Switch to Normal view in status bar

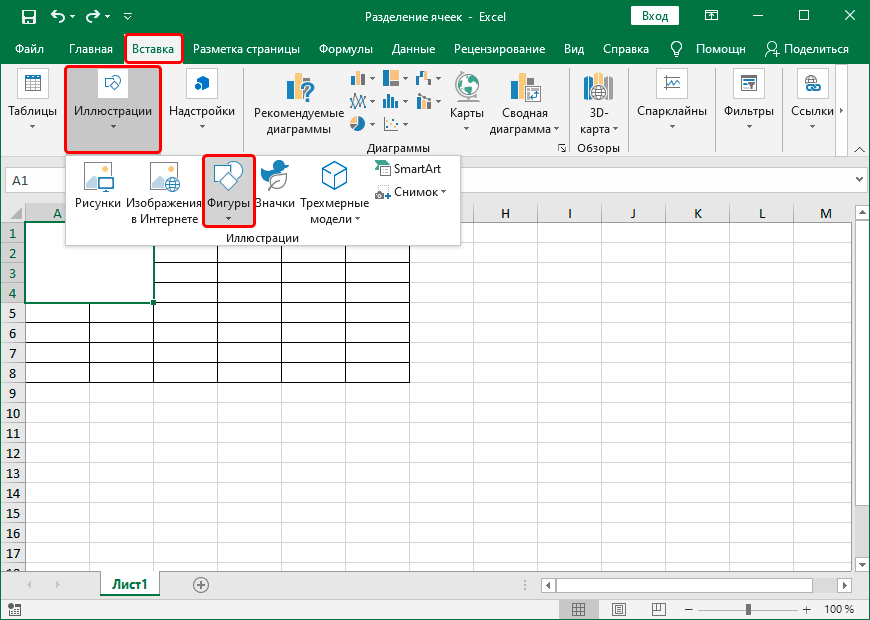pyautogui.click(x=578, y=609)
